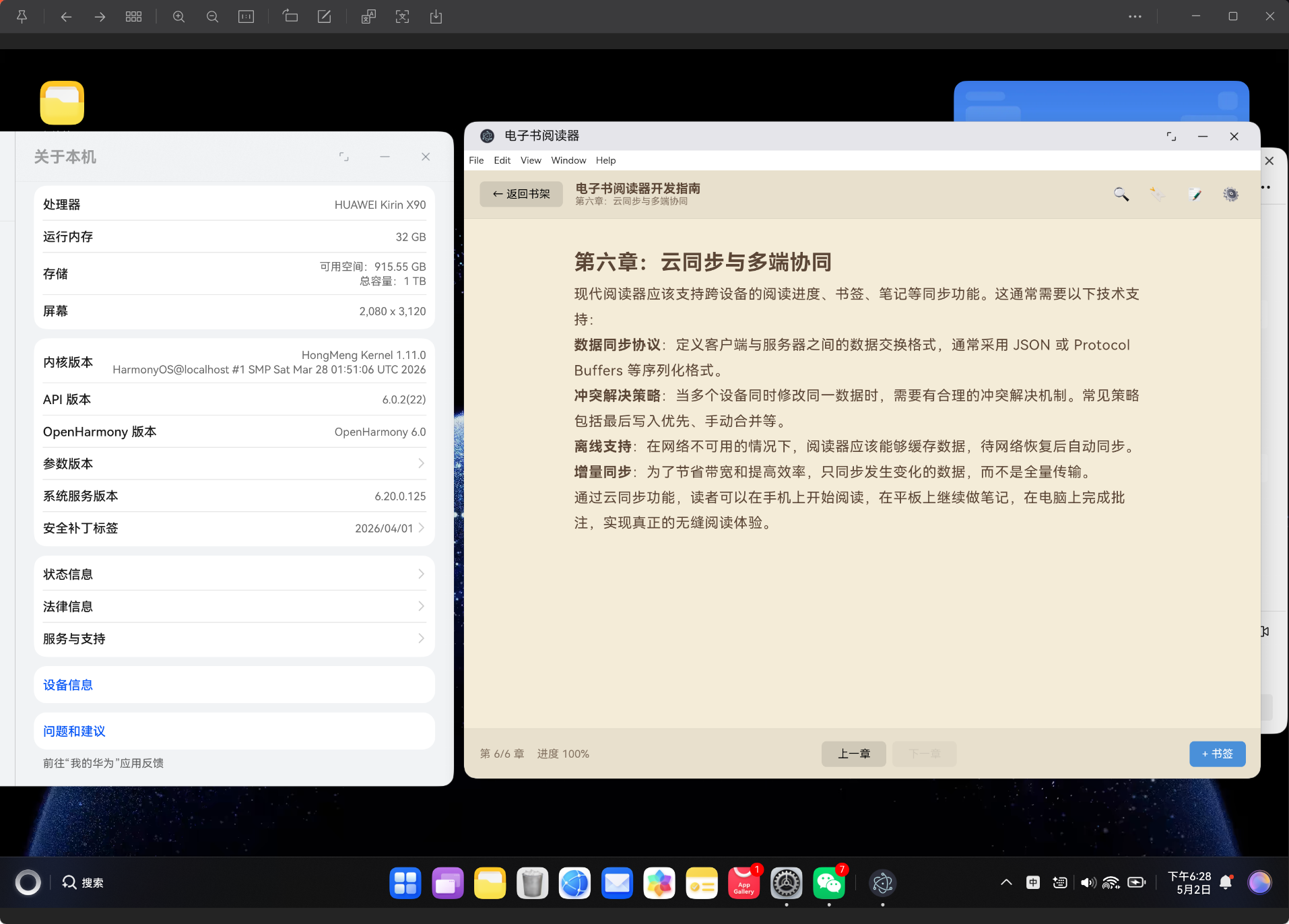Image resolution: width=1289 pixels, height=924 pixels.
Task: Click the disabled 下一章 button
Action: coord(924,754)
